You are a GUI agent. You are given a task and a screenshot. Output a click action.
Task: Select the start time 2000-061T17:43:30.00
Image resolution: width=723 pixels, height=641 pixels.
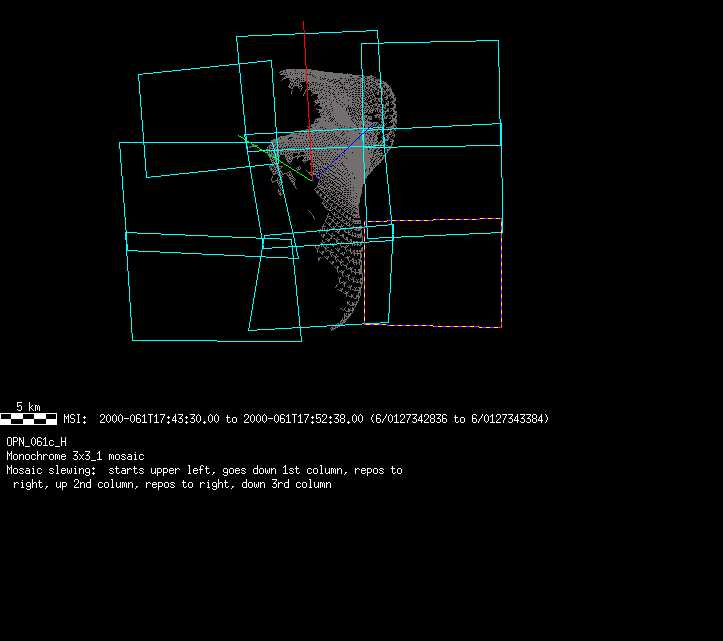[159, 419]
